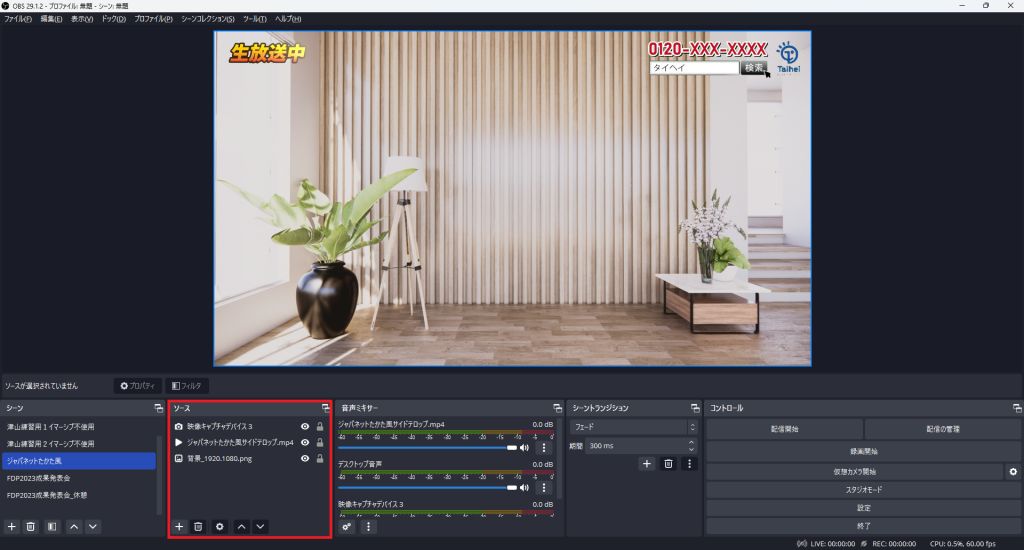Undock the シーン panel with float icon
Screen dimensions: 1024x550
click(x=159, y=408)
